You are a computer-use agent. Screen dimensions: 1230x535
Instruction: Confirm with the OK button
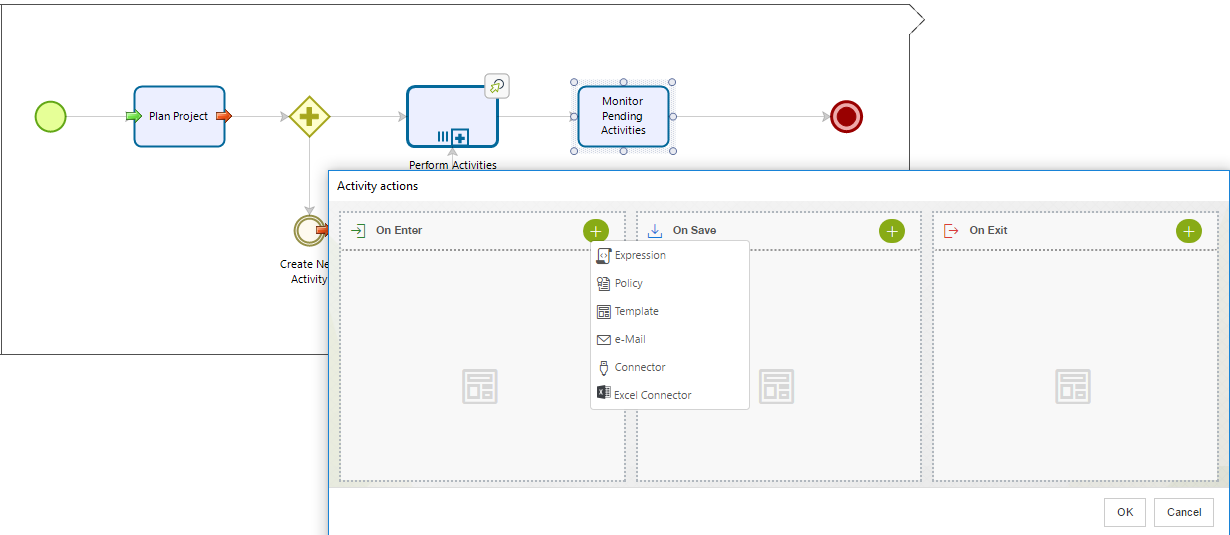[x=1124, y=512]
